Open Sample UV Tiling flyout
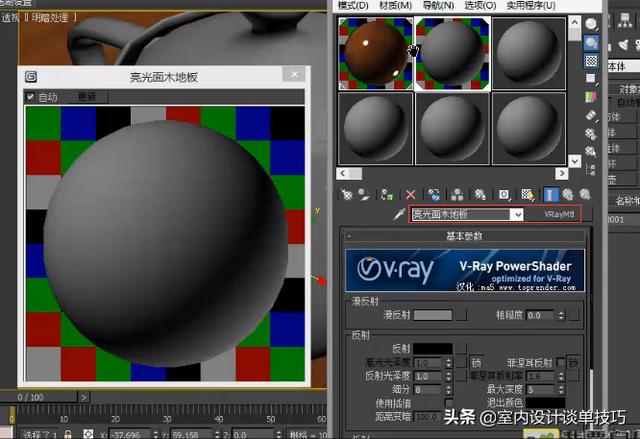This screenshot has height=439, width=640. pyautogui.click(x=591, y=79)
